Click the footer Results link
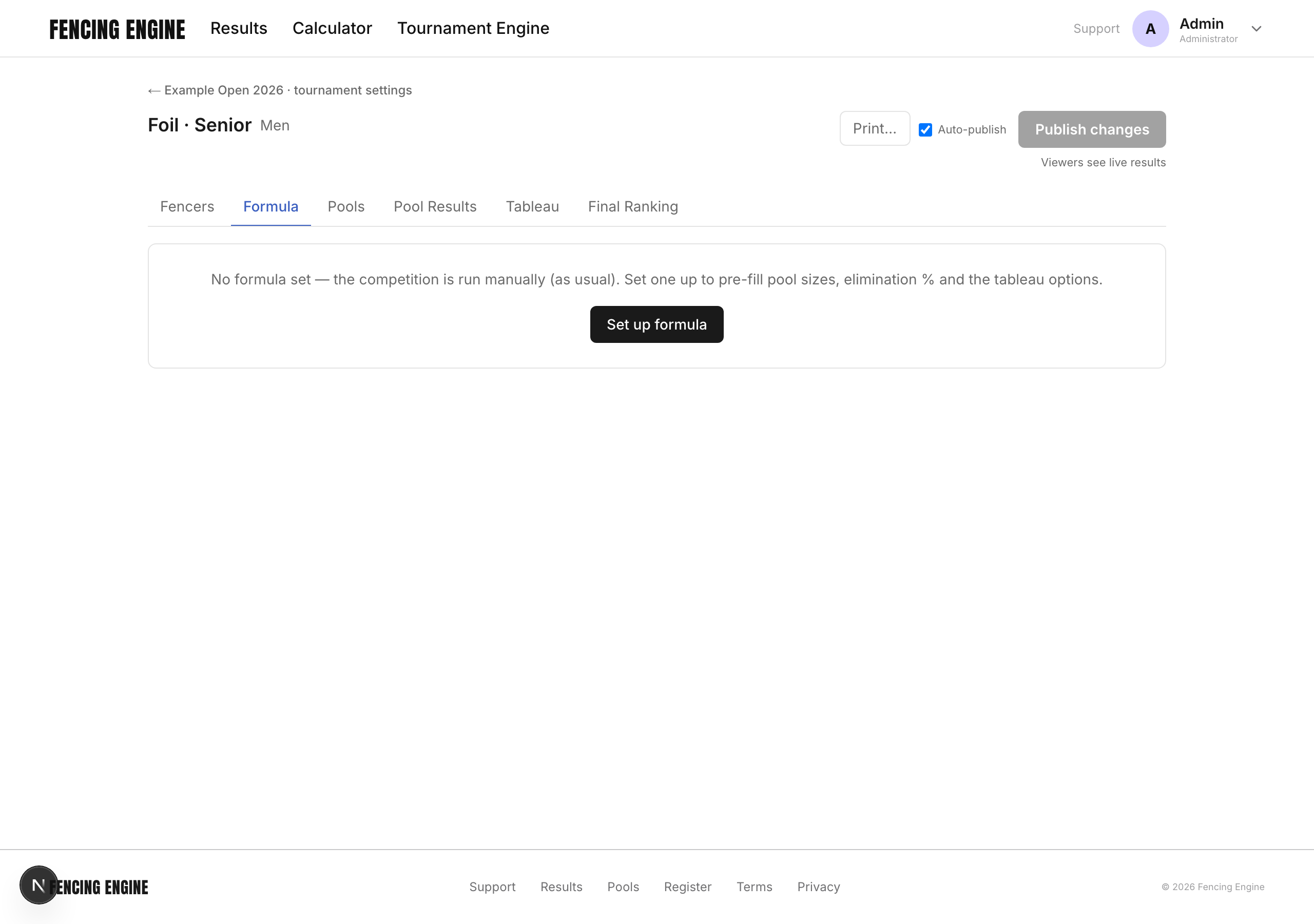 point(561,887)
